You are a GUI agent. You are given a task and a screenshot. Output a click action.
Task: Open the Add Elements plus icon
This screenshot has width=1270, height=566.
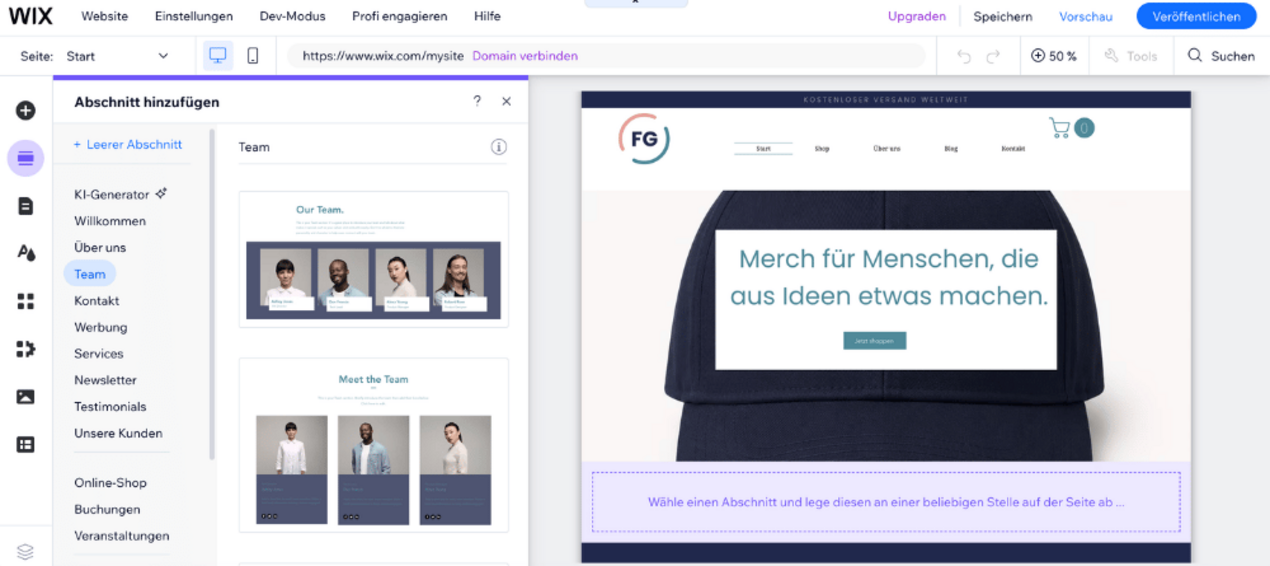point(26,111)
